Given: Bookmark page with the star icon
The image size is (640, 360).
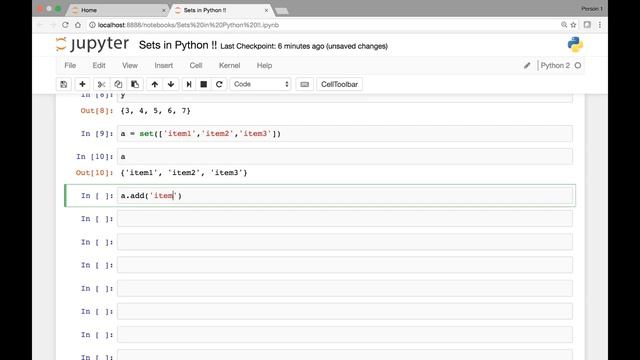Looking at the screenshot, I should click(573, 25).
